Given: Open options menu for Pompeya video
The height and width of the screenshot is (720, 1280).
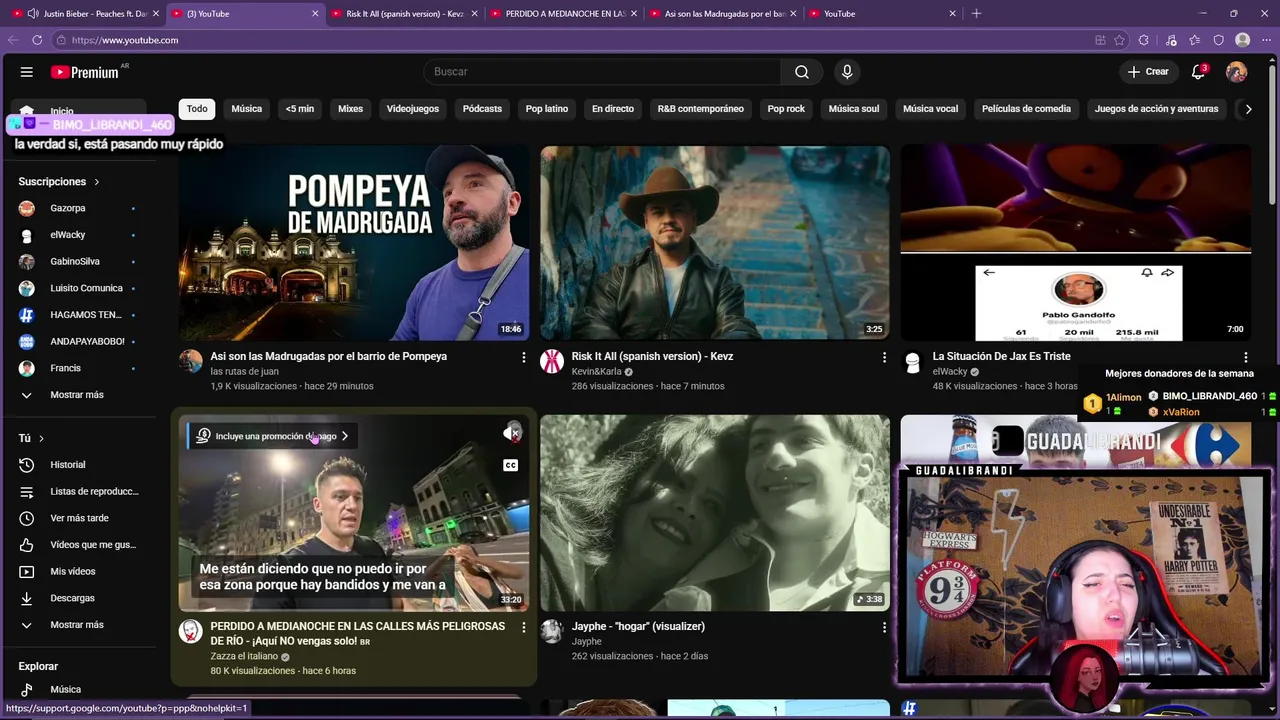Looking at the screenshot, I should 523,357.
